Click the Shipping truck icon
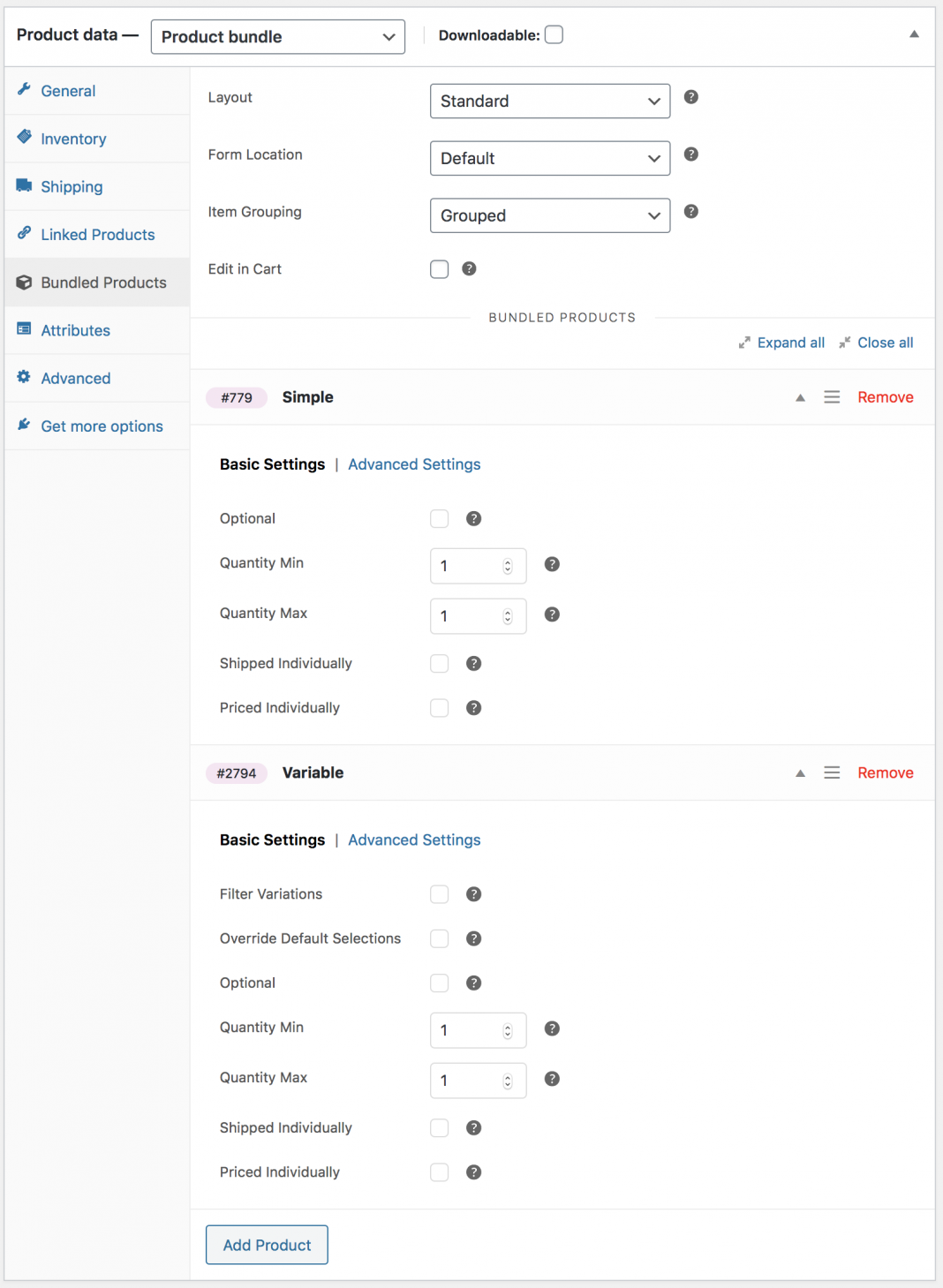 tap(26, 185)
